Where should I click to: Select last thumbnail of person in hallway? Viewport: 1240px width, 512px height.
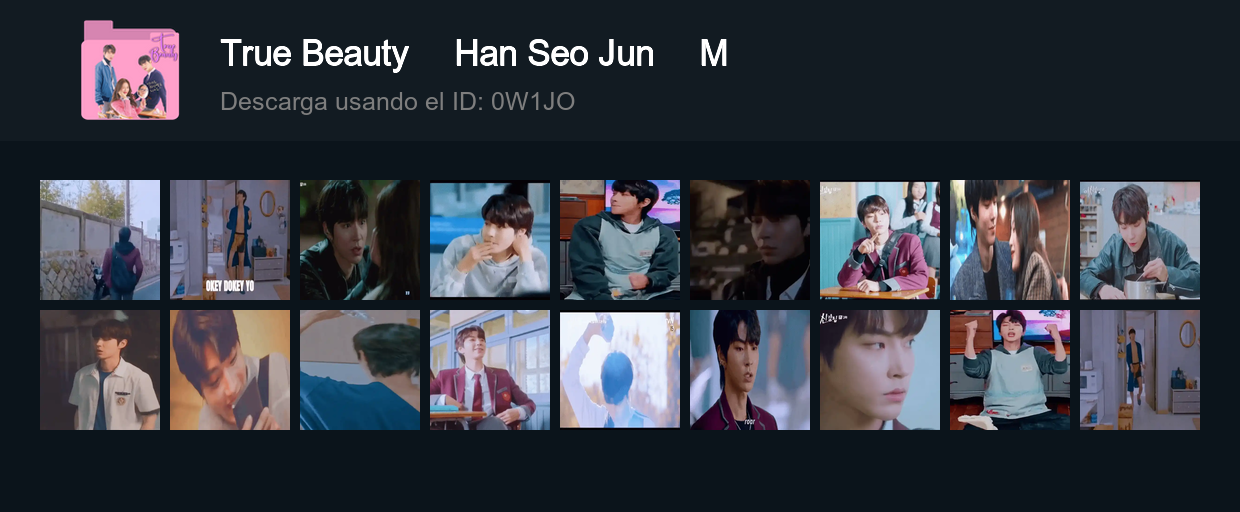point(1140,370)
